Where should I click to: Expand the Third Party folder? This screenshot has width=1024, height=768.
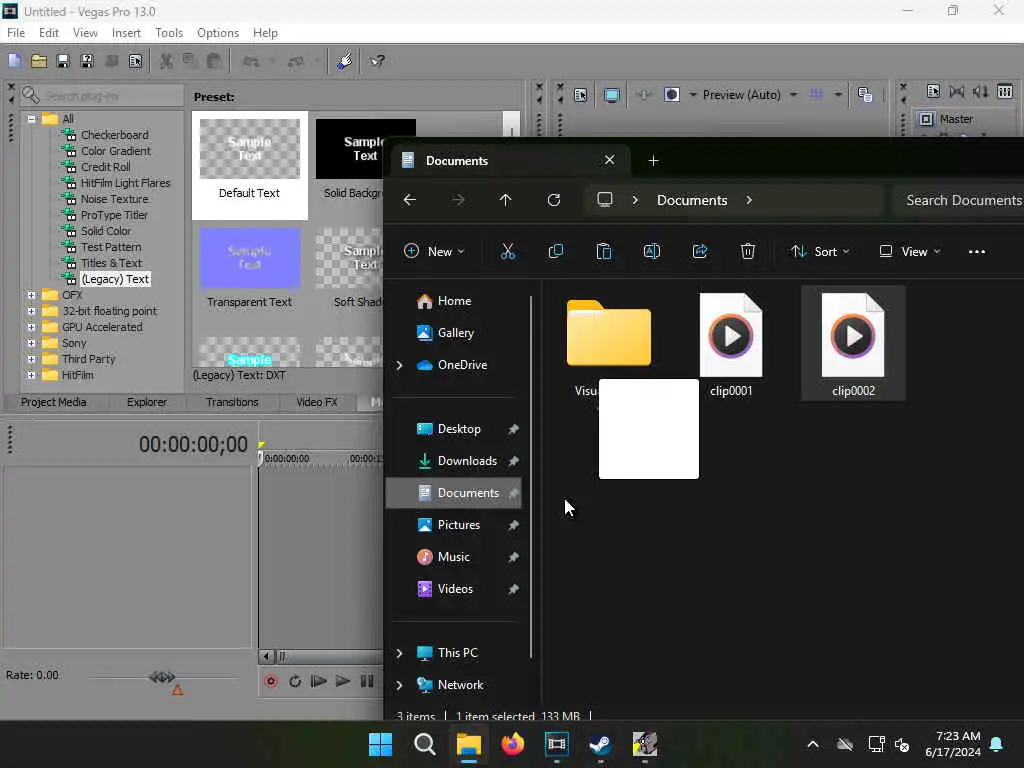(x=31, y=359)
